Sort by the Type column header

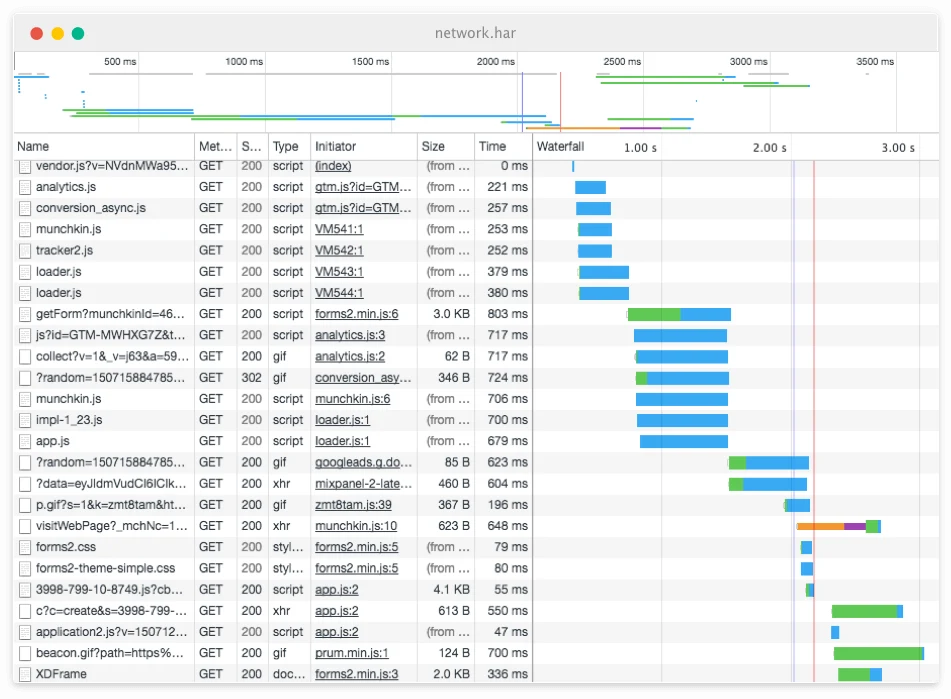(289, 147)
